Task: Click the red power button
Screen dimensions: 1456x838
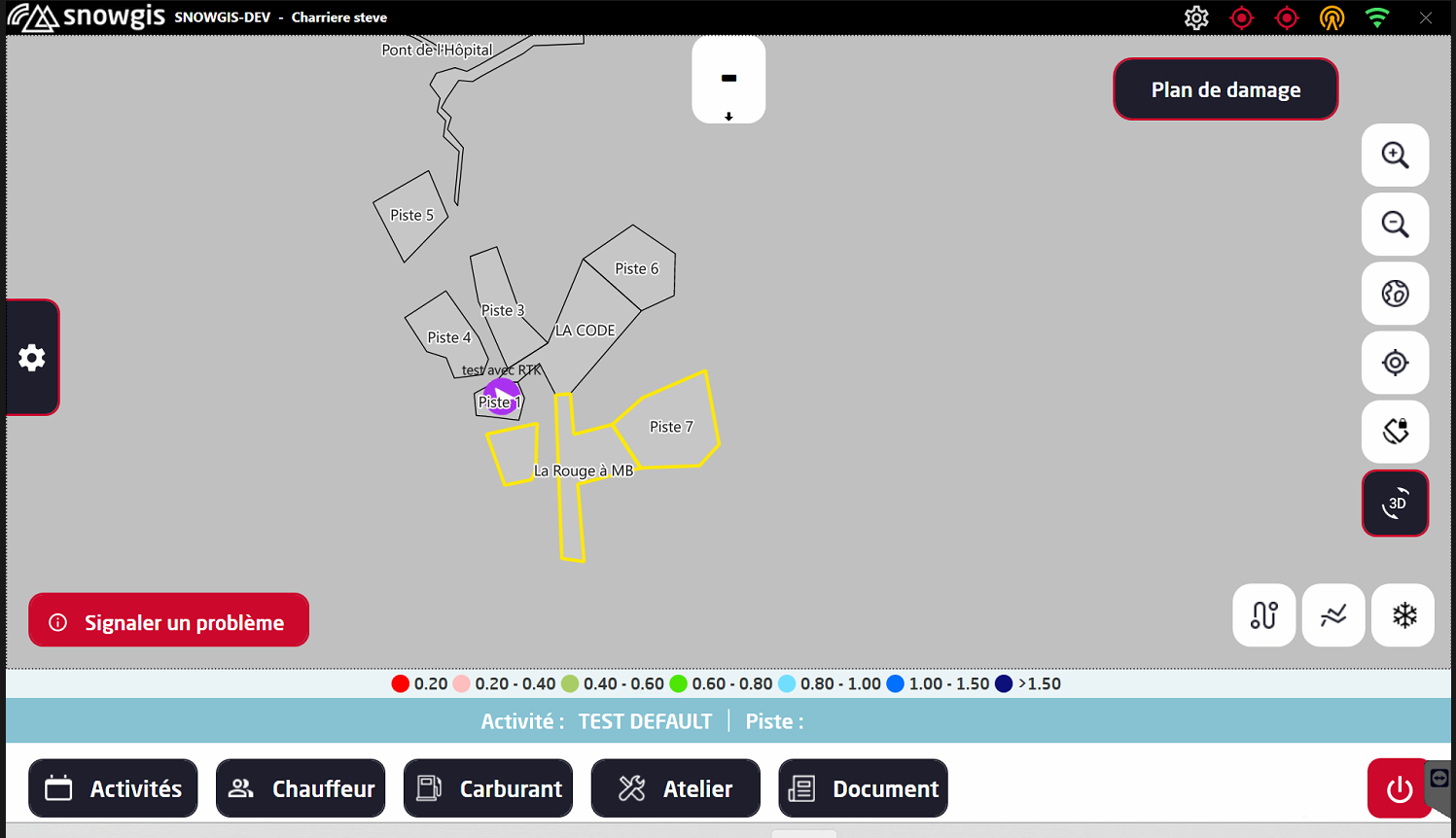Action: 1399,788
